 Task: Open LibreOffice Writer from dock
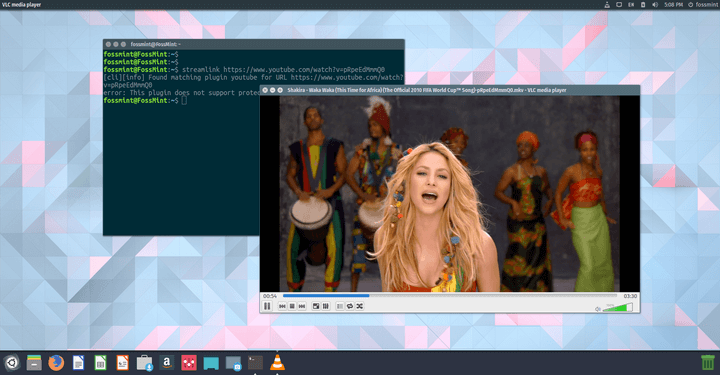point(78,363)
